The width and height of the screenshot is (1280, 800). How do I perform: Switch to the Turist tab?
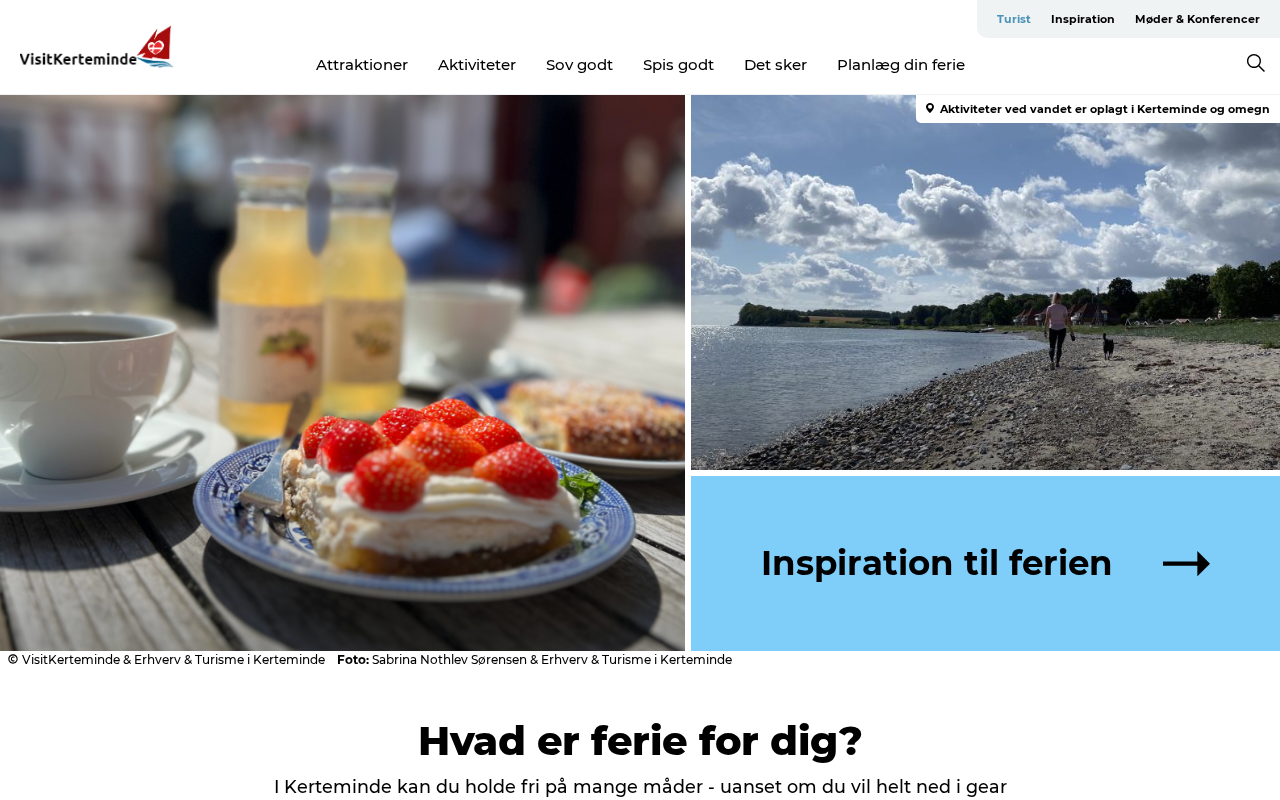1013,19
